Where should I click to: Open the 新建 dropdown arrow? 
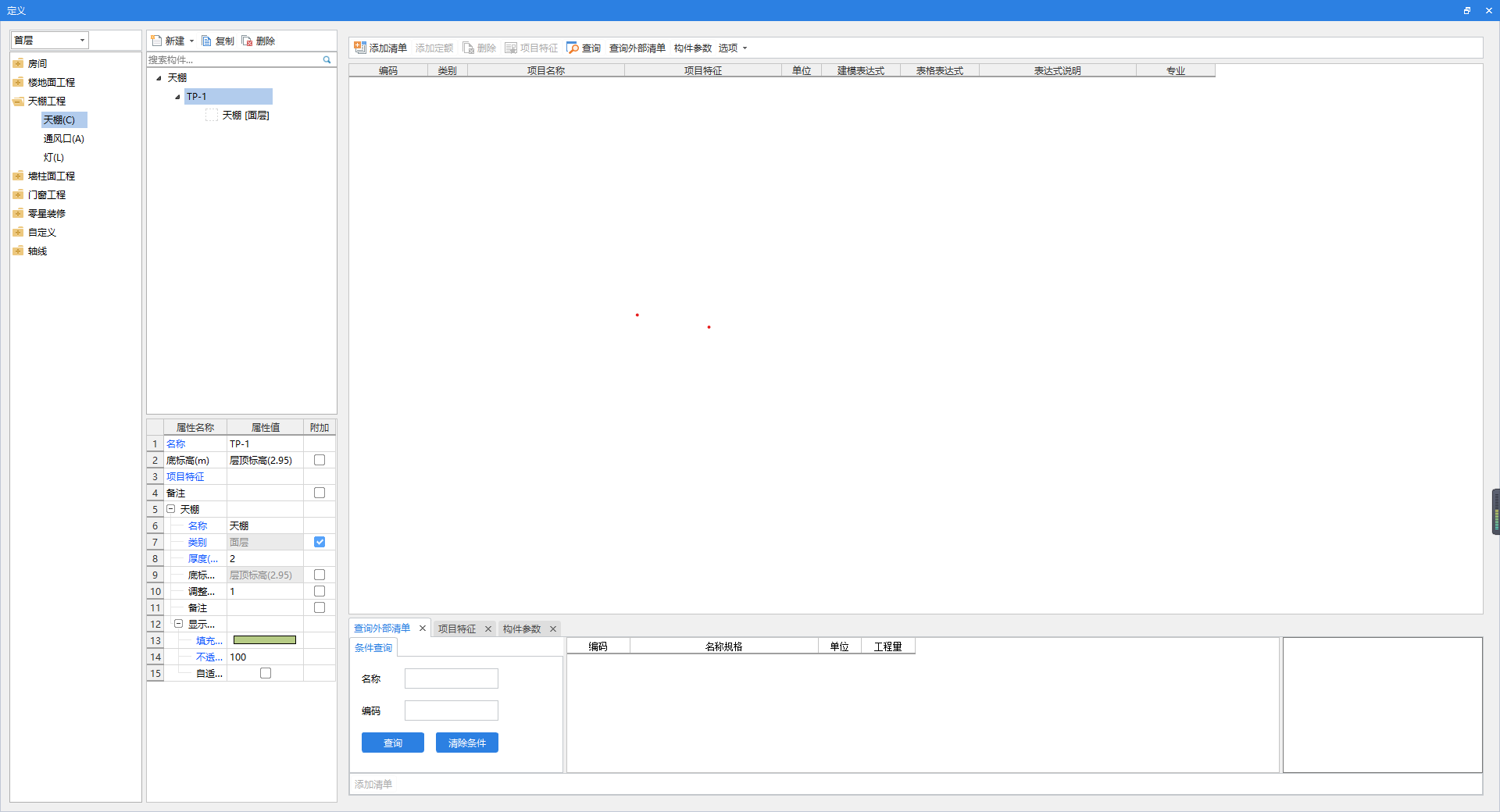click(x=191, y=41)
